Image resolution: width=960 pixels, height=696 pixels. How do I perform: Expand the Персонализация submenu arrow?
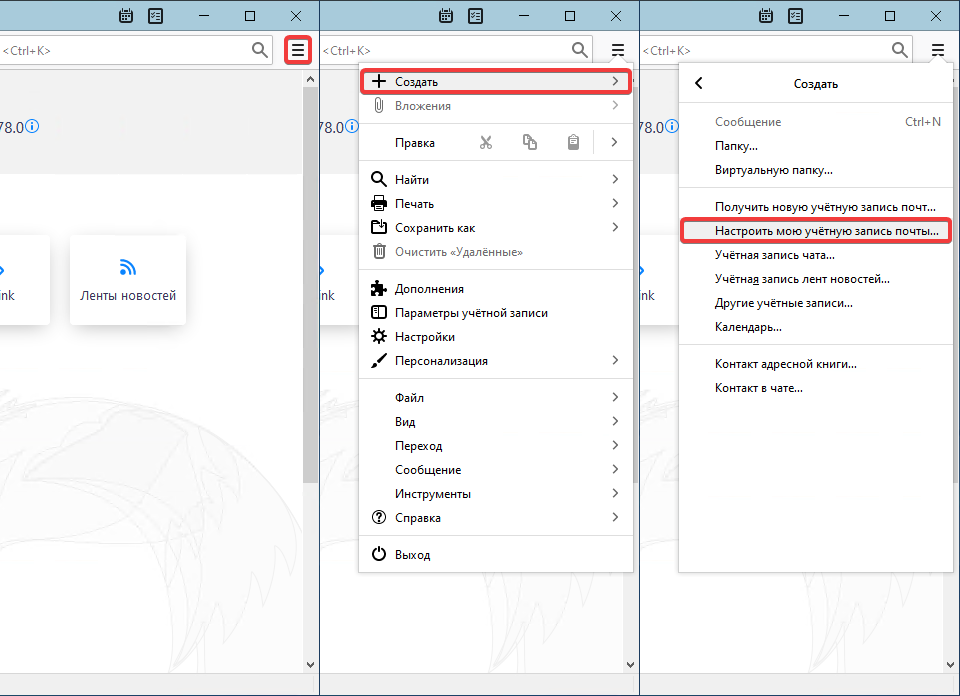pos(615,361)
